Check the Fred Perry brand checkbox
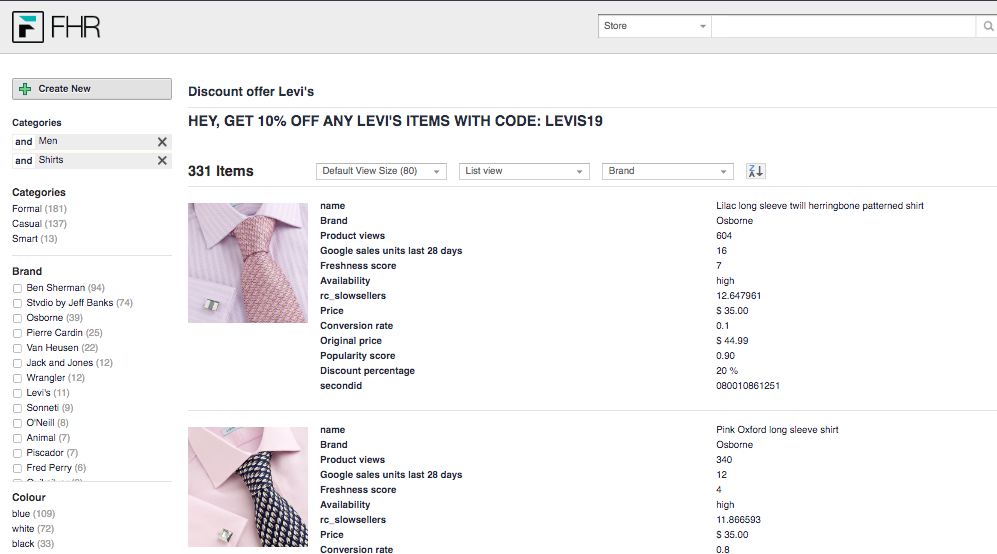This screenshot has width=997, height=554. click(x=17, y=468)
